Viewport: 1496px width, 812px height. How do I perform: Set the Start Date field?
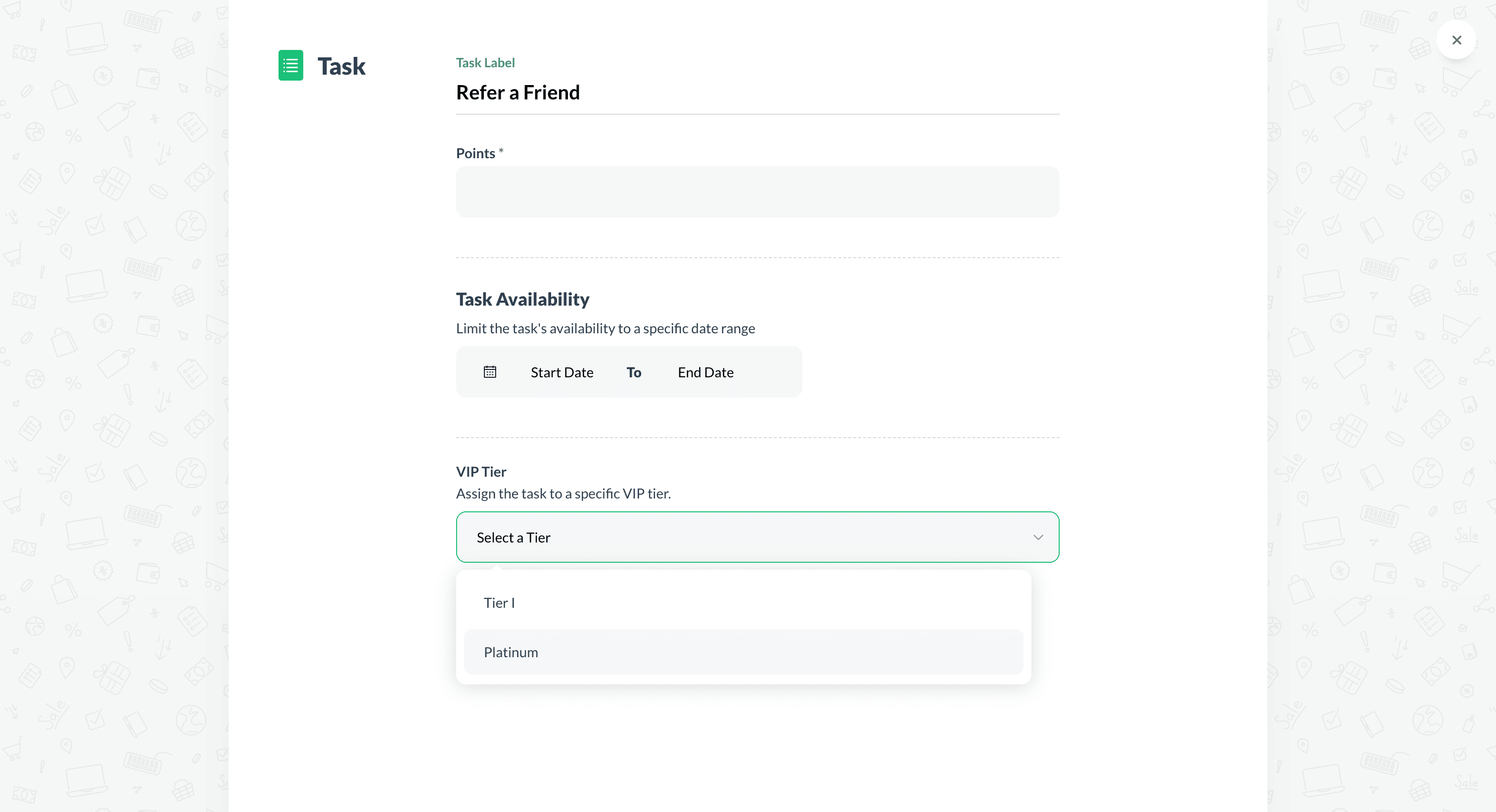(561, 373)
